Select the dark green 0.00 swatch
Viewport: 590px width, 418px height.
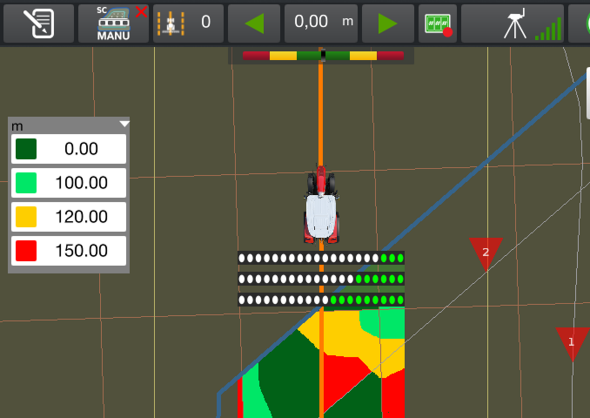click(26, 149)
